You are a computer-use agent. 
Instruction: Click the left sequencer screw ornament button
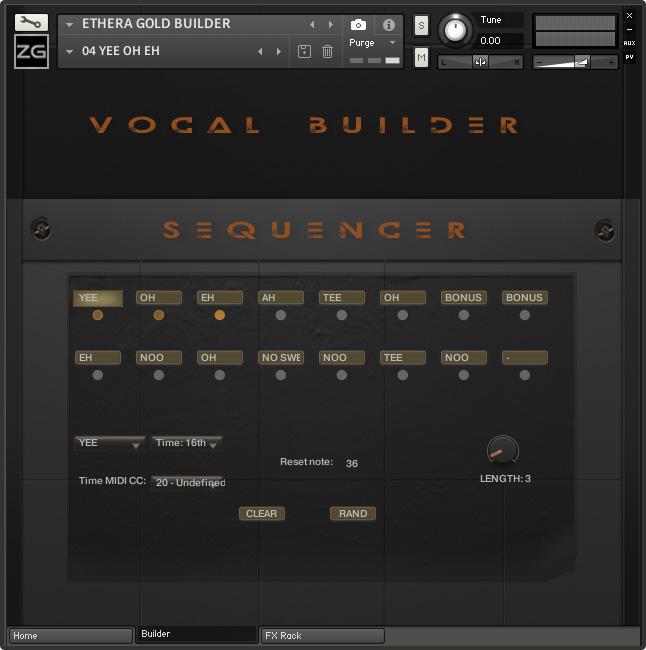[41, 228]
